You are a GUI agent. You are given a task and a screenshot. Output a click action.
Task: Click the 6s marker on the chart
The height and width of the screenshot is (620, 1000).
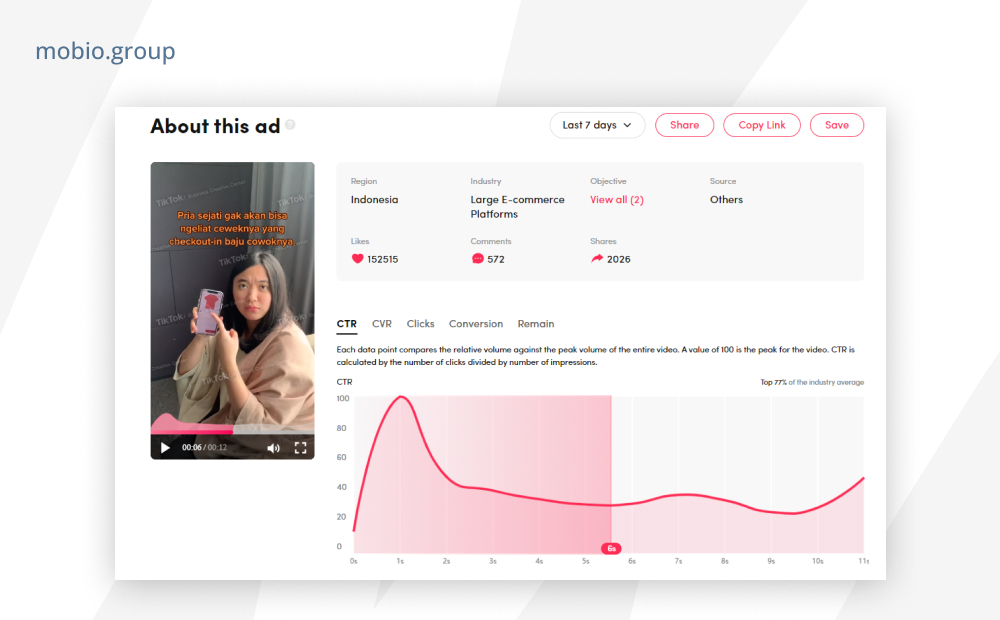click(611, 549)
